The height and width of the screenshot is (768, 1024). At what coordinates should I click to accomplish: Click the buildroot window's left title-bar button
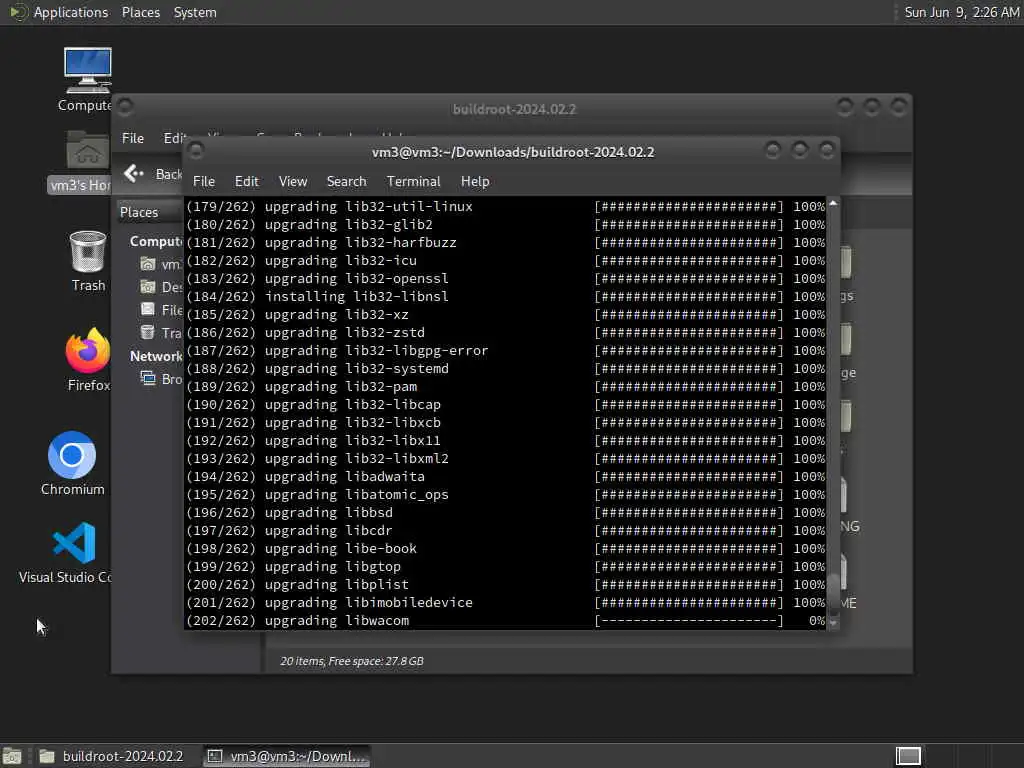pos(125,106)
